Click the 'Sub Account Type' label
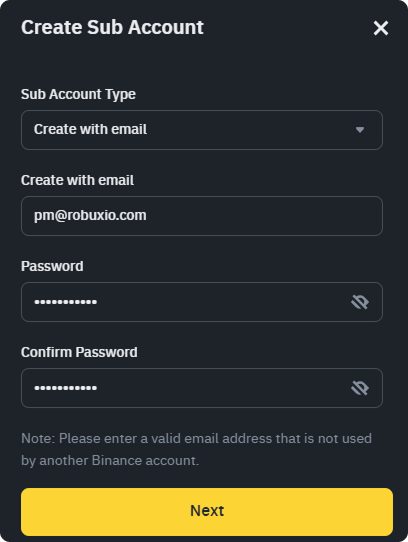This screenshot has width=408, height=542. [x=78, y=94]
